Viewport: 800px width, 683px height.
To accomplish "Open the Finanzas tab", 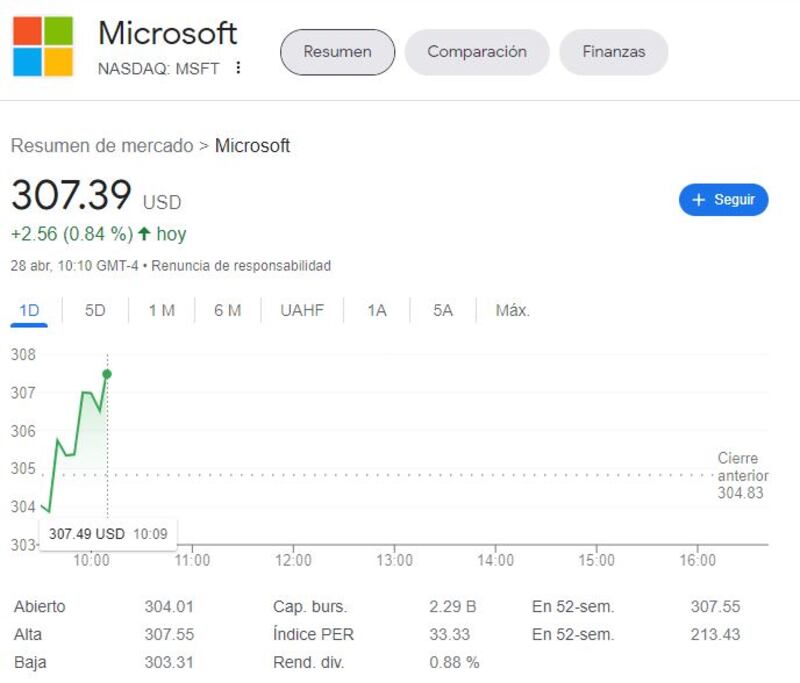I will [613, 52].
